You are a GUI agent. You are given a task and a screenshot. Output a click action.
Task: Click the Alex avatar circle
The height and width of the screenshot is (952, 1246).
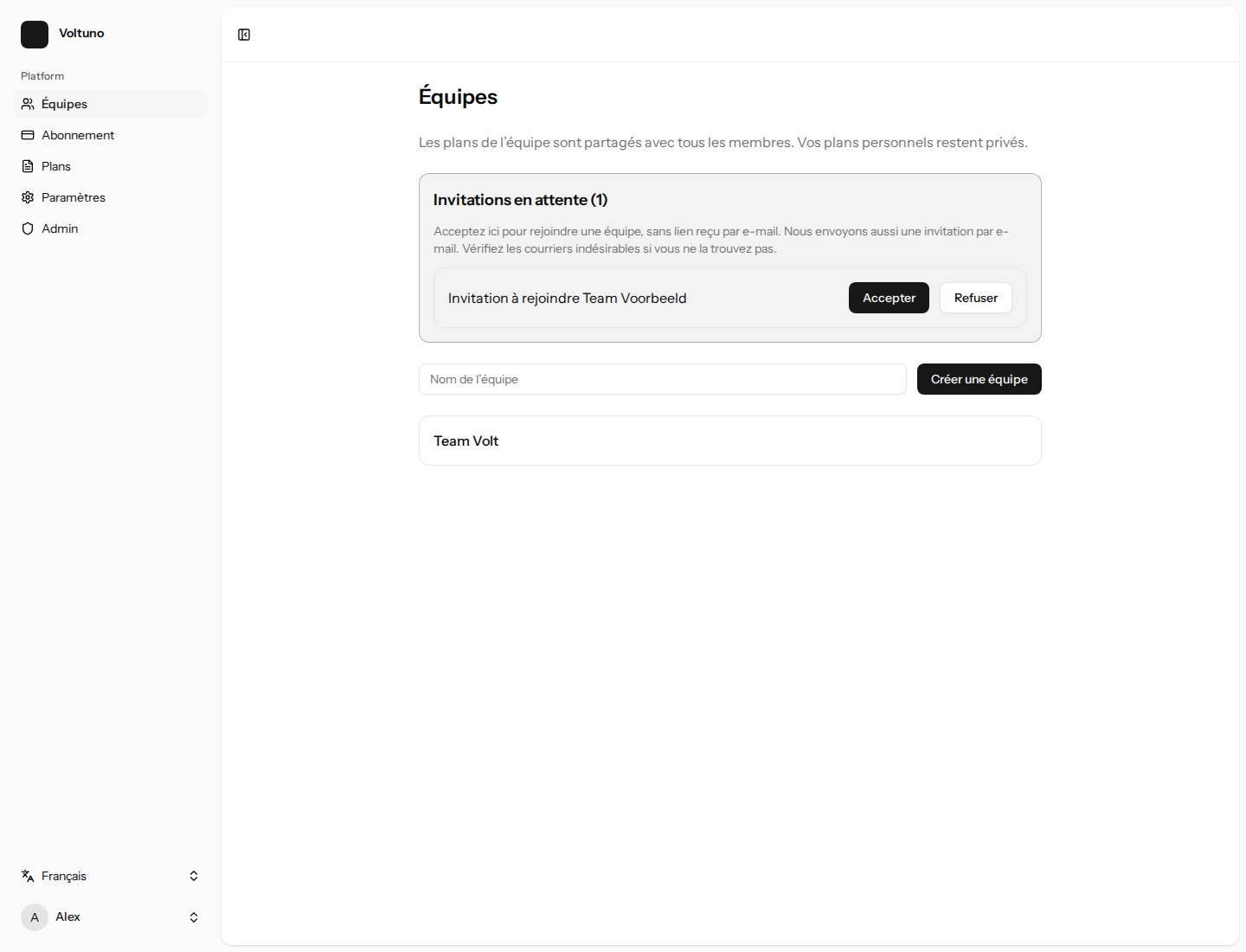(35, 917)
